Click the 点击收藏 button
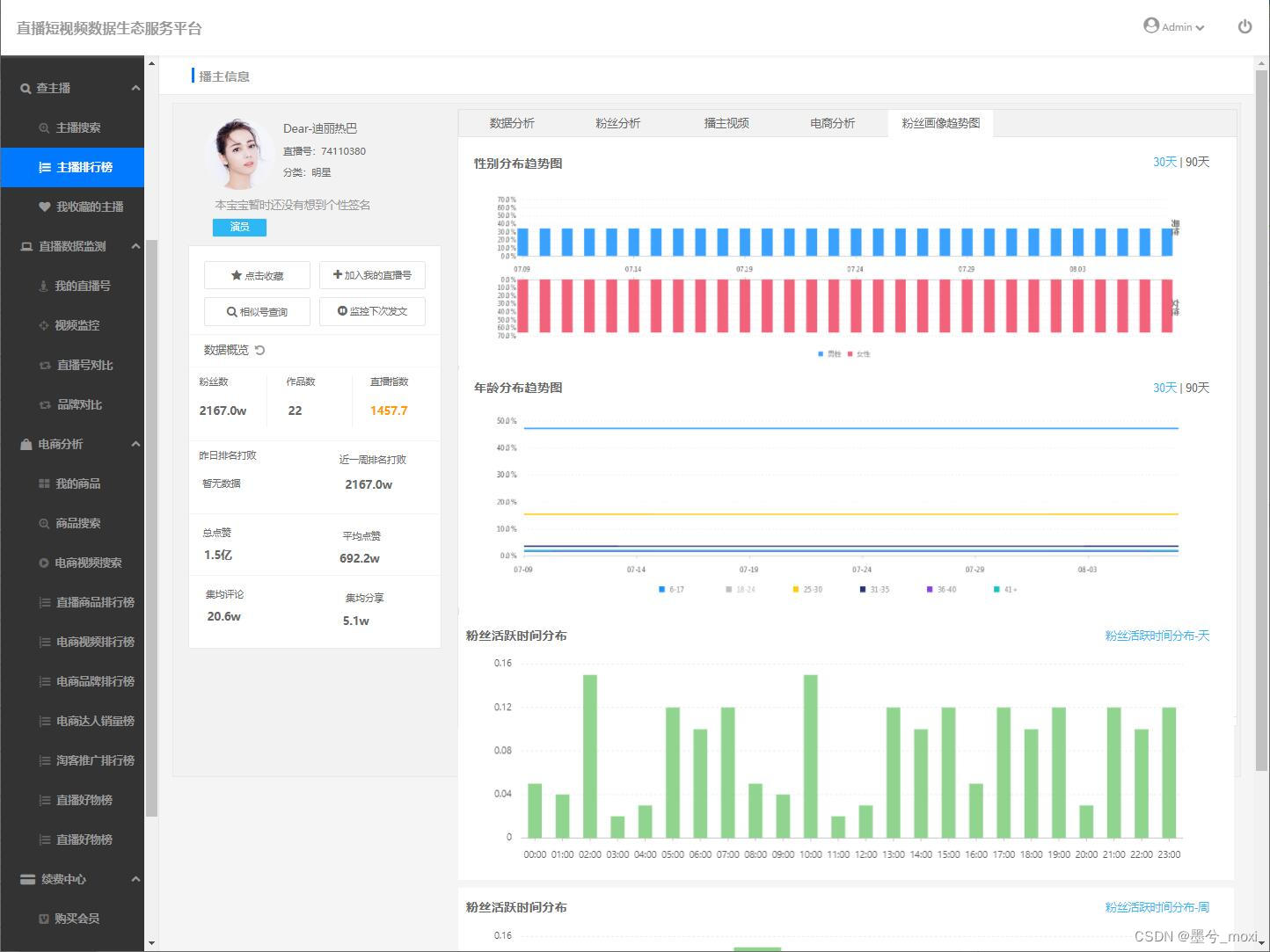1270x952 pixels. [257, 275]
